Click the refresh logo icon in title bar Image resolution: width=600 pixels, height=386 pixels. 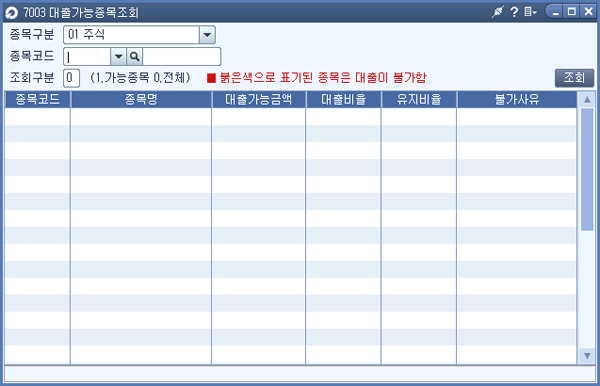coord(11,13)
